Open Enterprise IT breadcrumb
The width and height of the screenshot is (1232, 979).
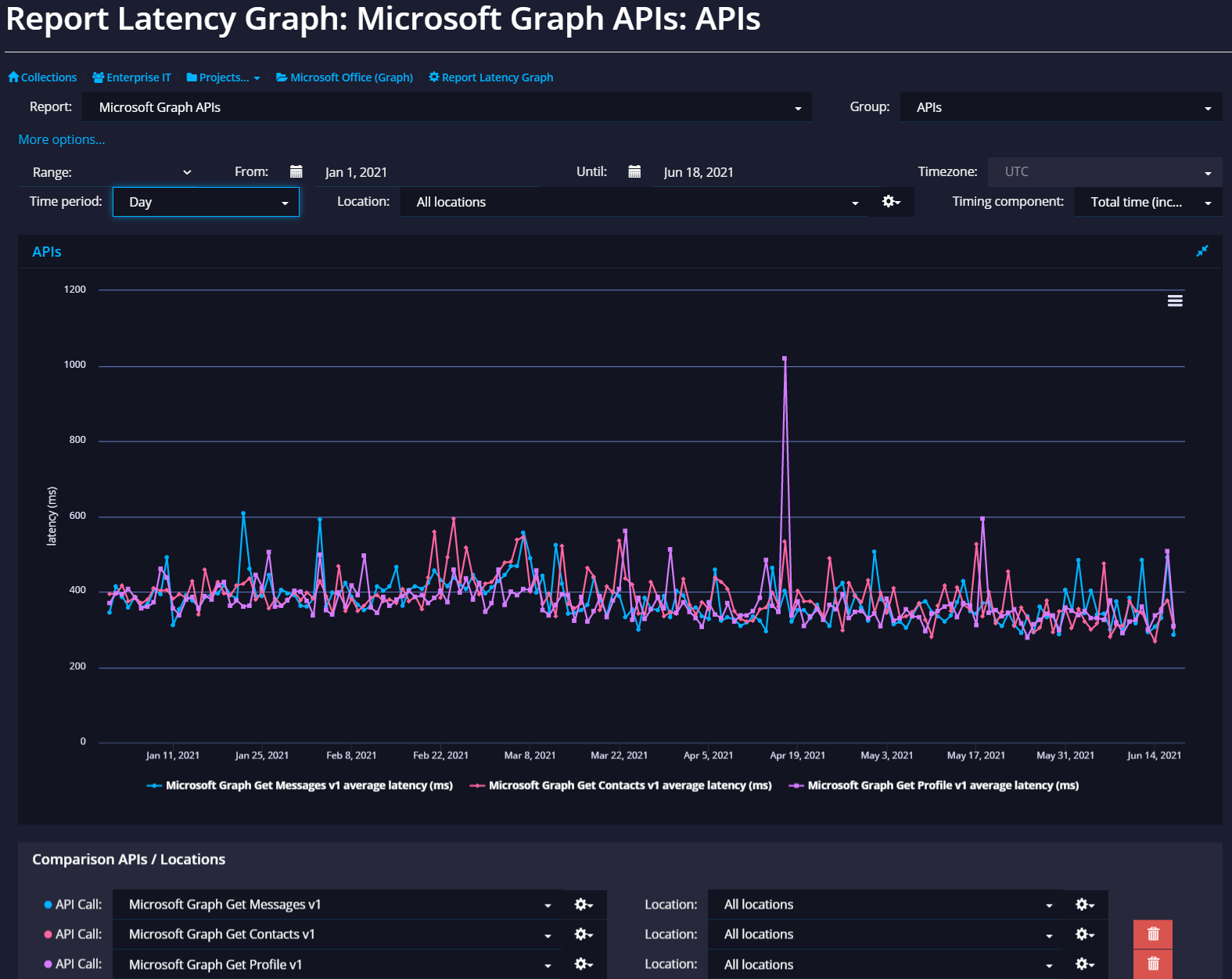click(x=132, y=77)
